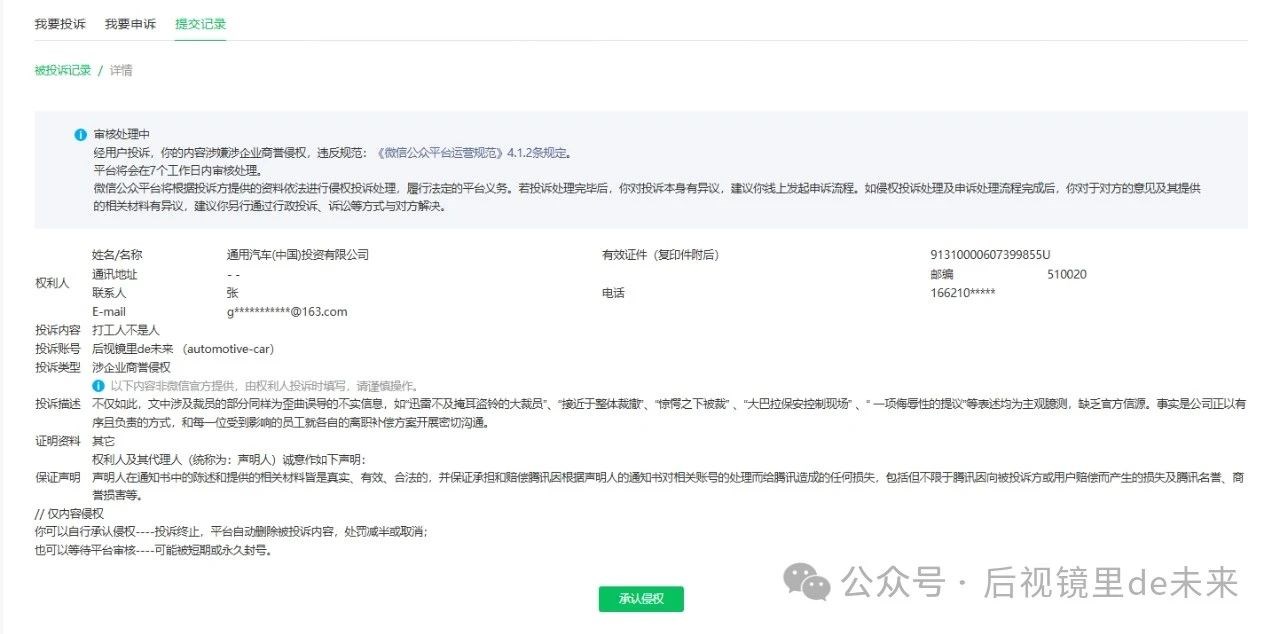Image resolution: width=1280 pixels, height=634 pixels.
Task: Click the 承认侵权 button
Action: (x=641, y=599)
